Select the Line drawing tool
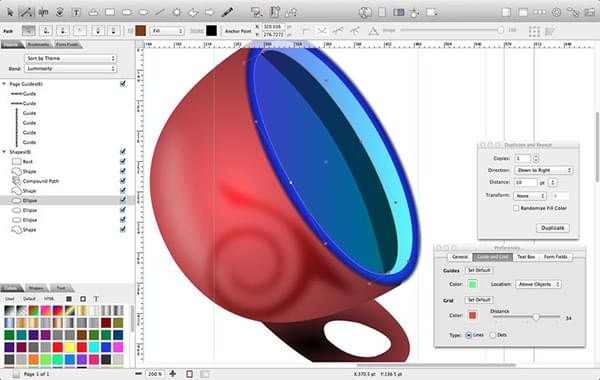 pos(160,12)
